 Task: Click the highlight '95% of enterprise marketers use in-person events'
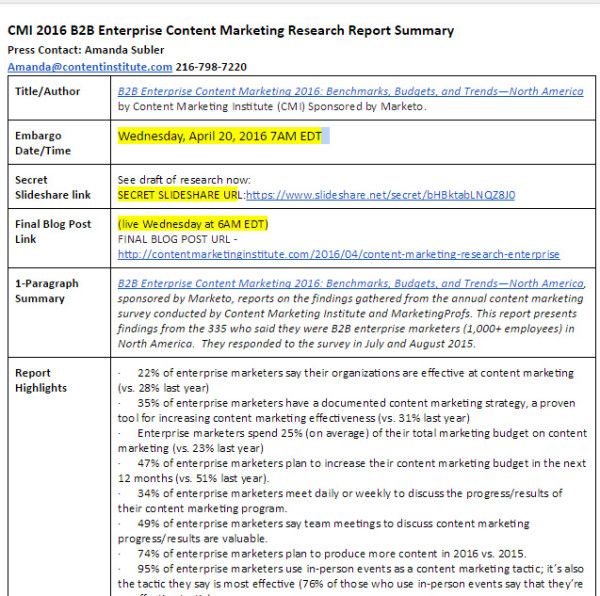coord(264,569)
